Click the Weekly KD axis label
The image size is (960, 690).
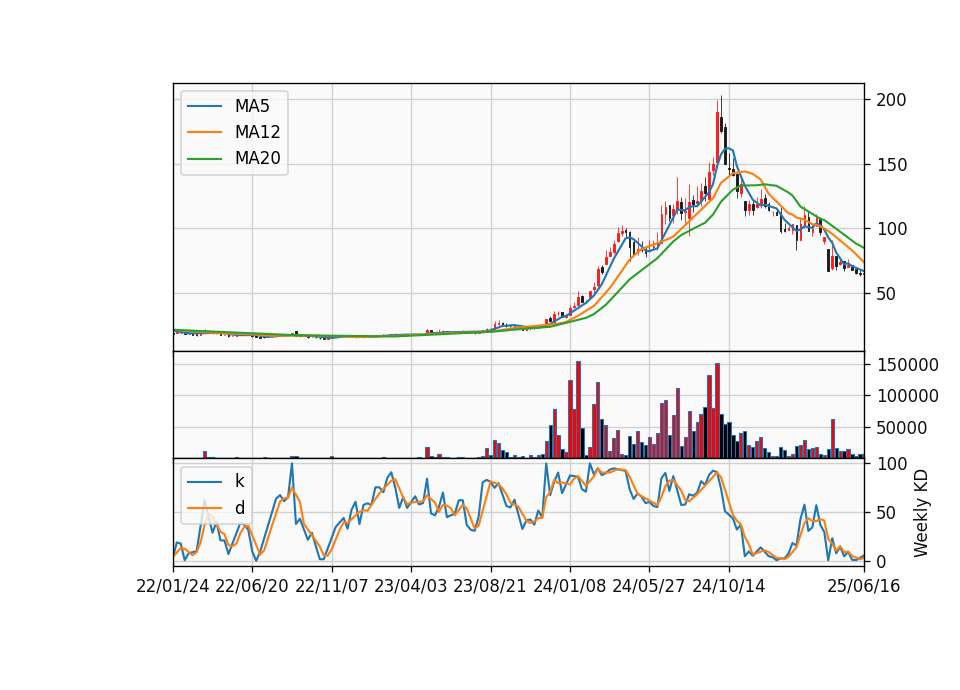click(921, 513)
